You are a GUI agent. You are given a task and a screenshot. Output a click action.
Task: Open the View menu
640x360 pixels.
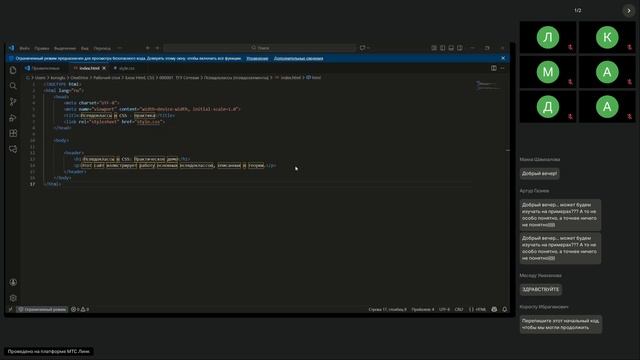[x=84, y=48]
